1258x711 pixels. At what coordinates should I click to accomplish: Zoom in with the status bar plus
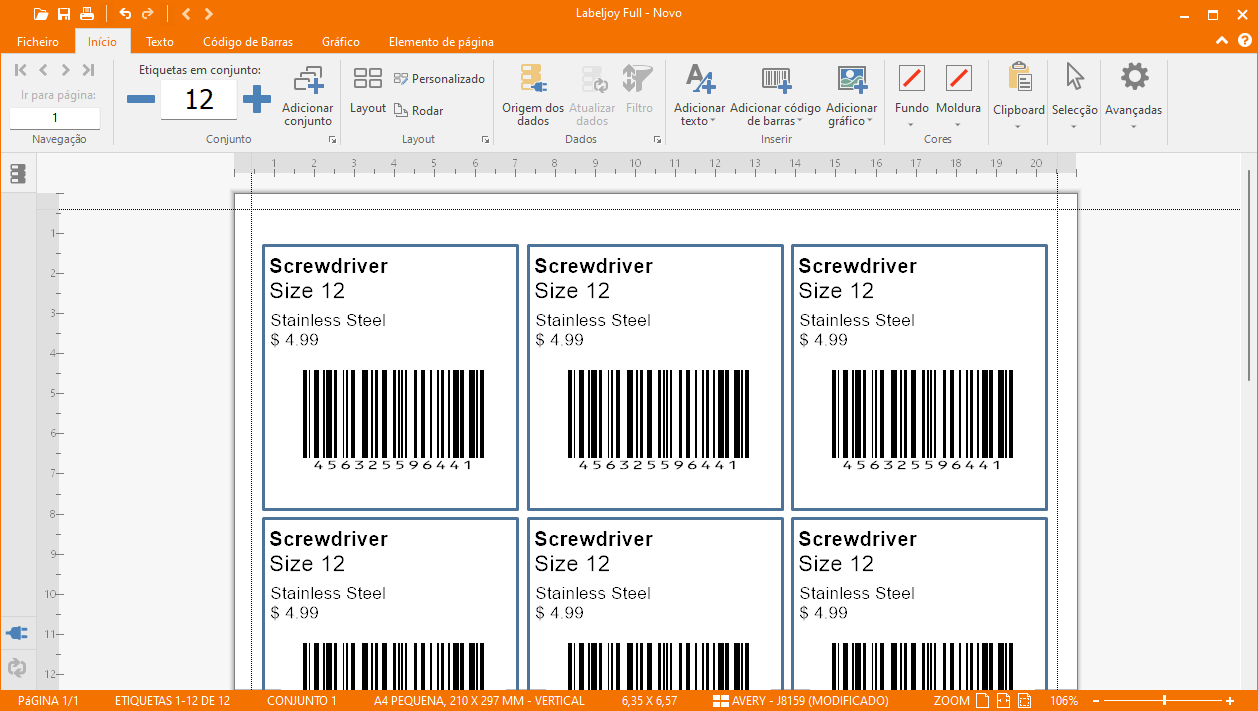1230,701
